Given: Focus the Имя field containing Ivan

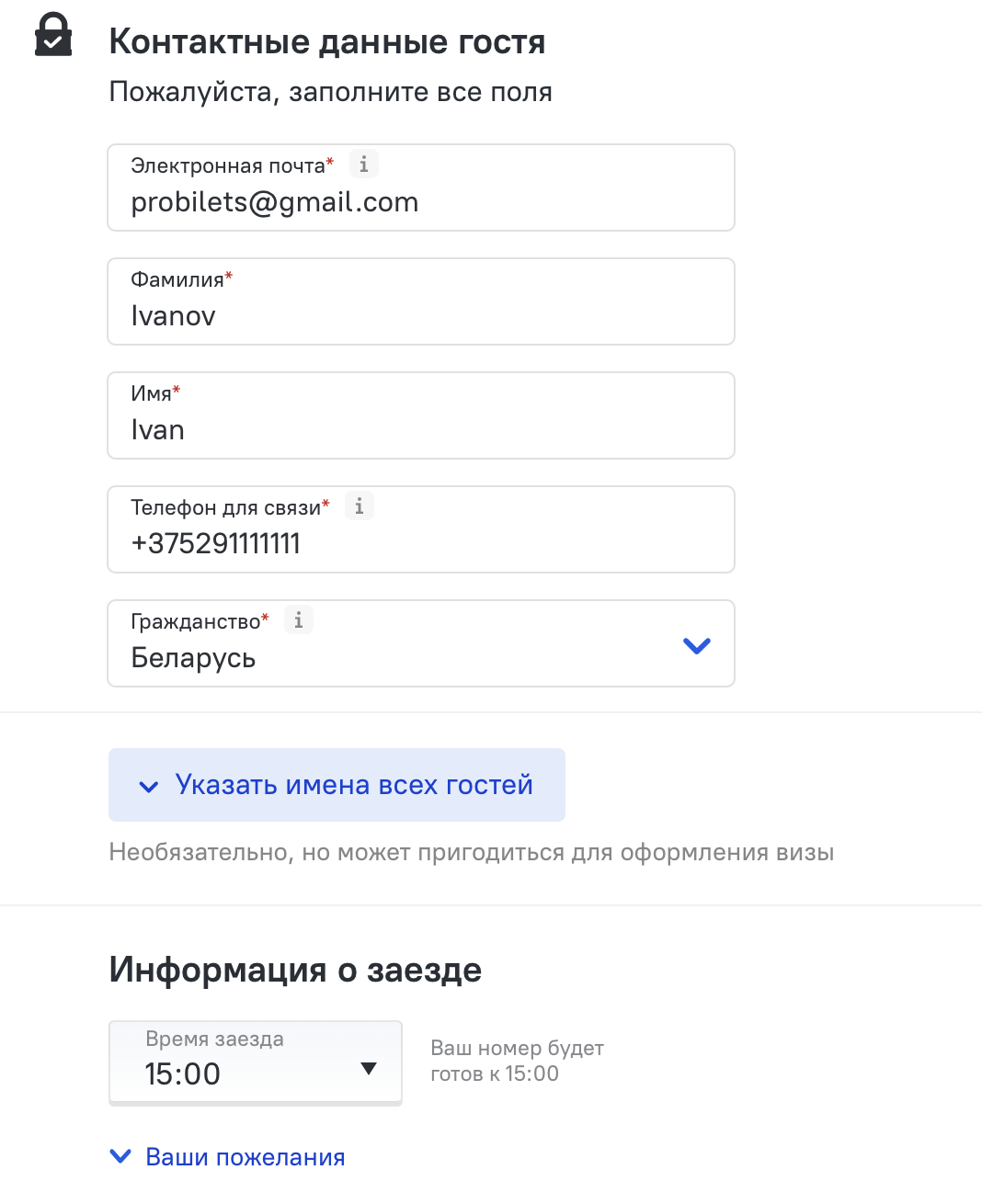Looking at the screenshot, I should coord(420,430).
